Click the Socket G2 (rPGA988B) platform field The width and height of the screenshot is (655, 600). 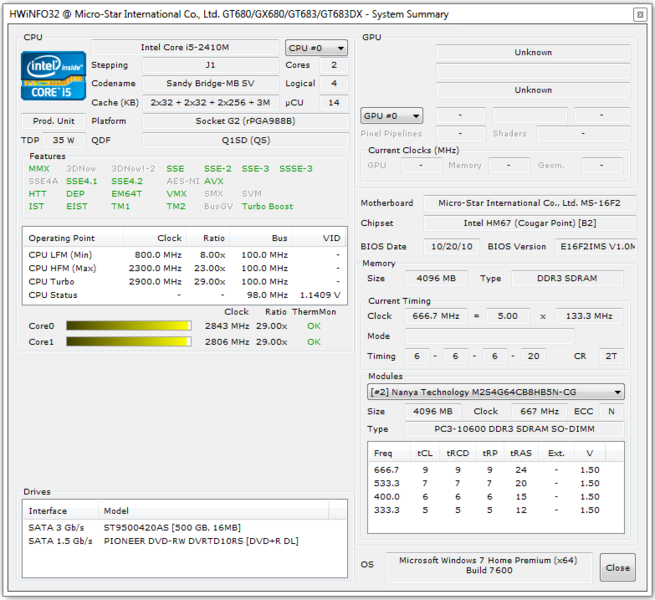[246, 121]
